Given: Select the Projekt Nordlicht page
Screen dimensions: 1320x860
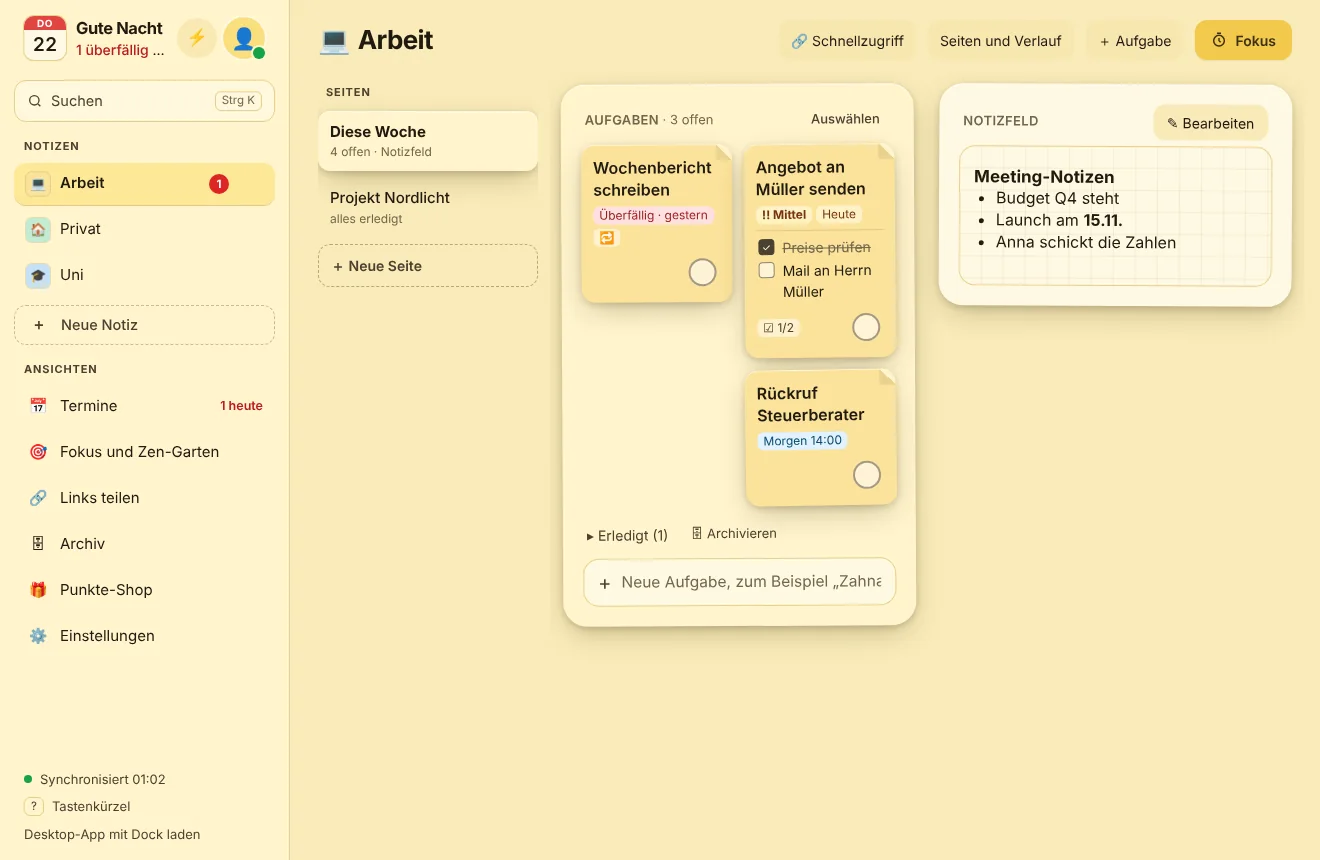Looking at the screenshot, I should click(x=428, y=207).
